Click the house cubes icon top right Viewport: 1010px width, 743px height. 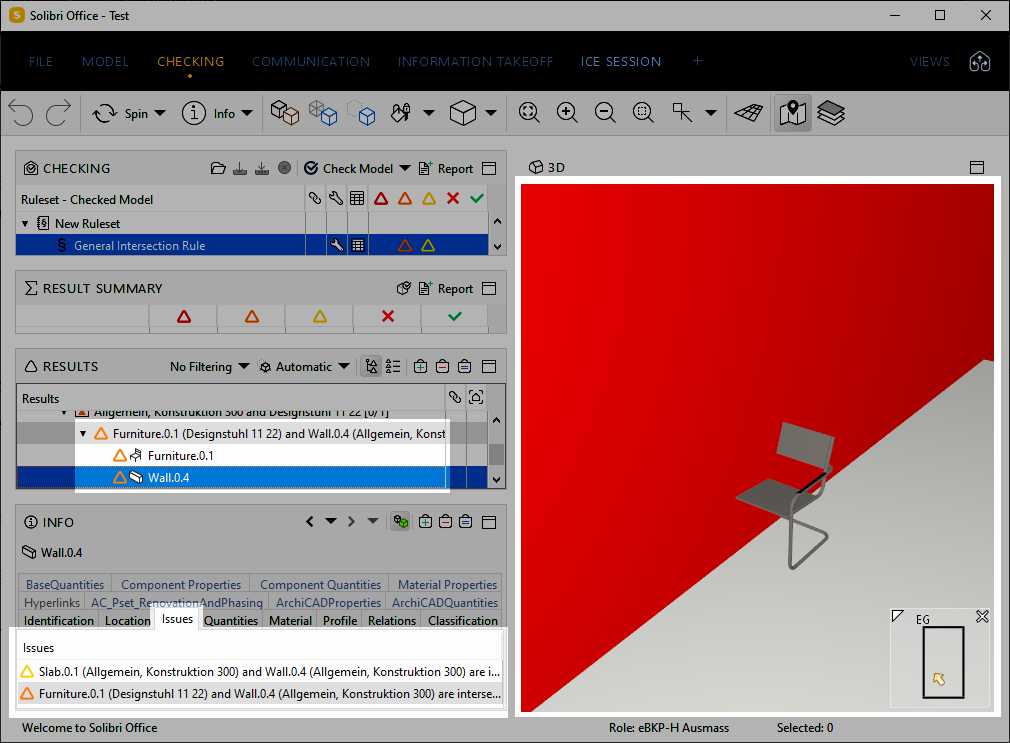(x=980, y=62)
